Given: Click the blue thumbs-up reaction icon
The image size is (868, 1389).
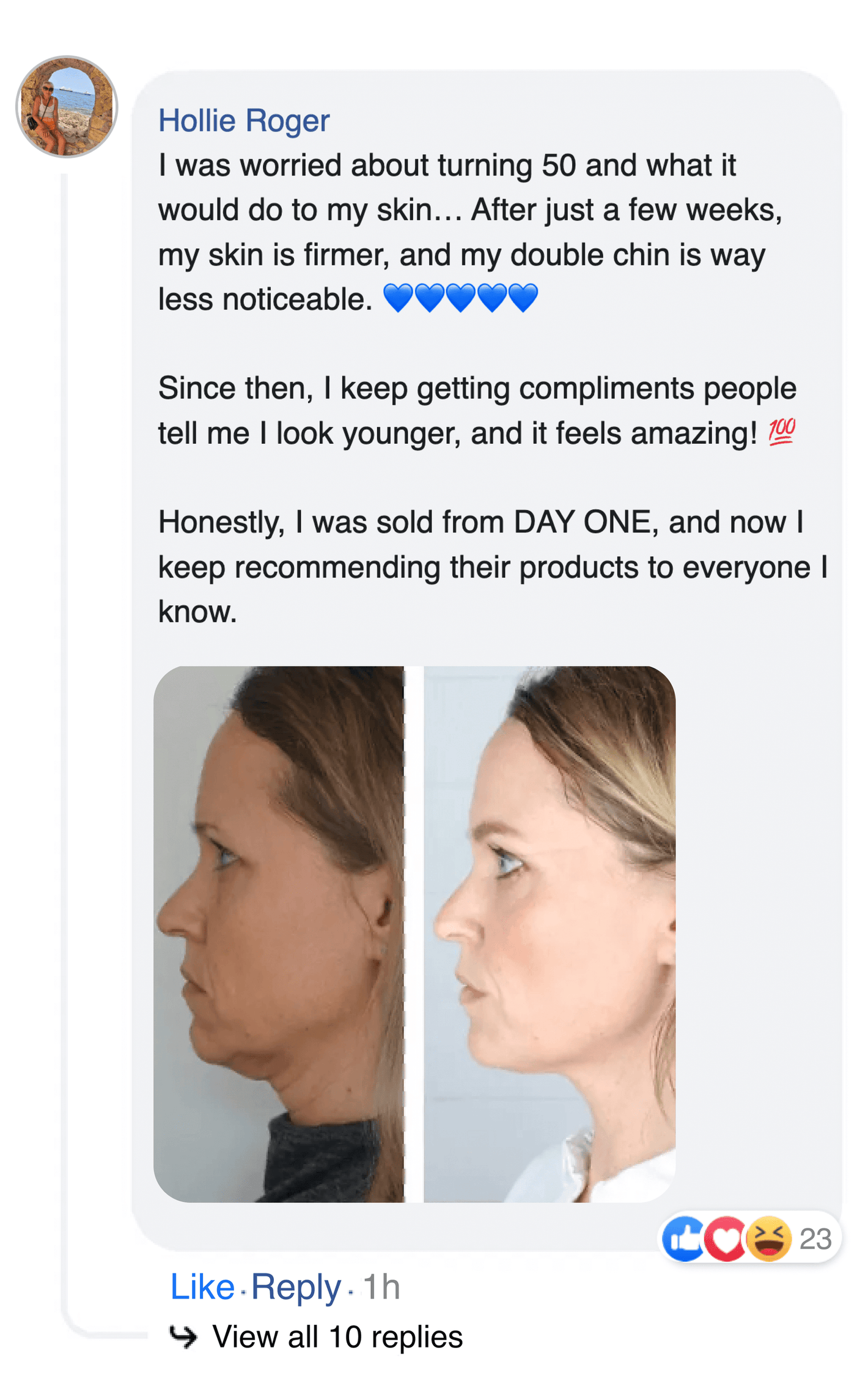Looking at the screenshot, I should 683,1239.
